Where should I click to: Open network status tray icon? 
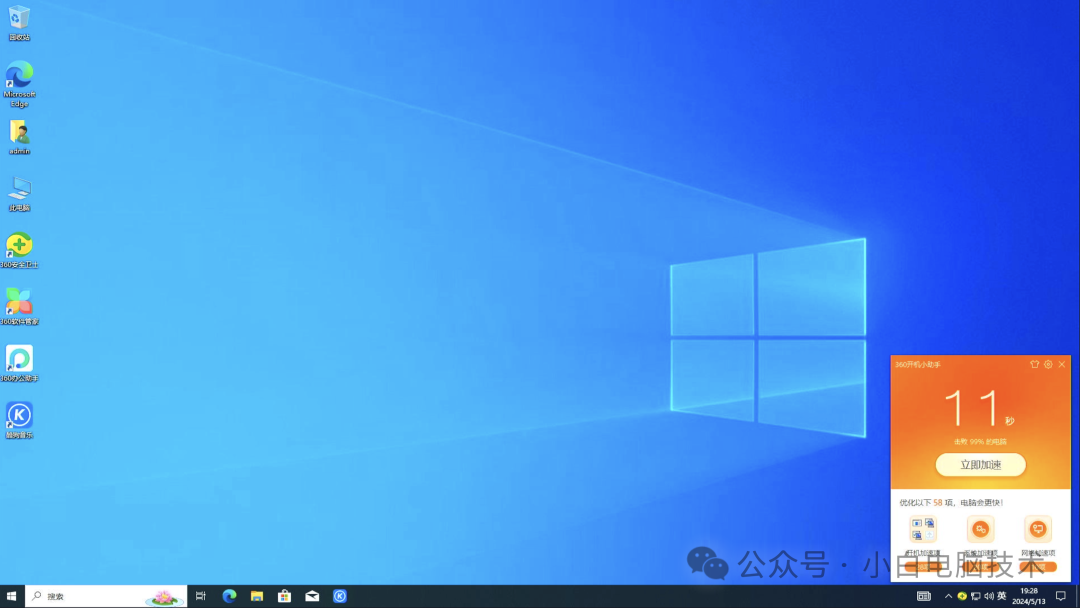[x=975, y=596]
